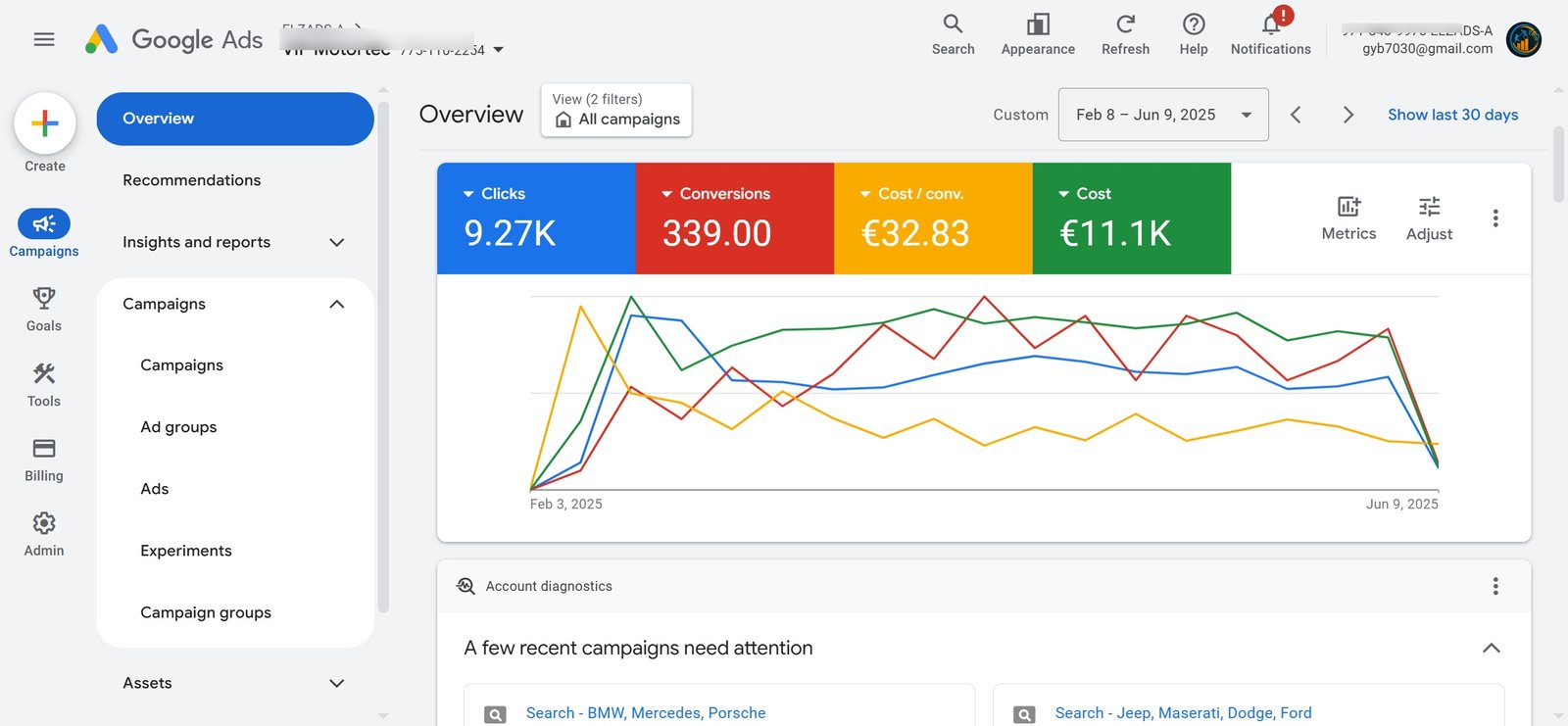The width and height of the screenshot is (1568, 726).
Task: Click the navigation panel scrollbar
Action: [x=383, y=355]
